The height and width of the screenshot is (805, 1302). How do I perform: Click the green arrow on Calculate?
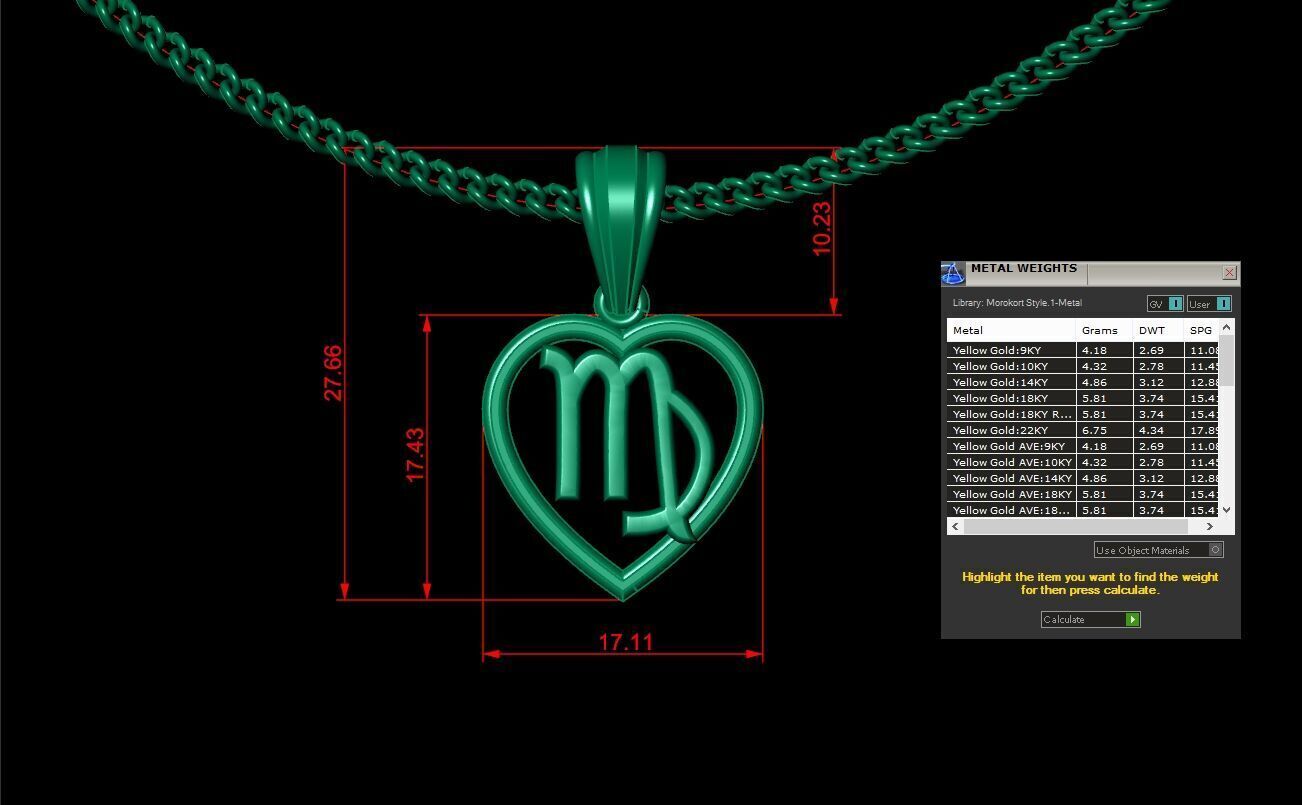click(x=1132, y=619)
